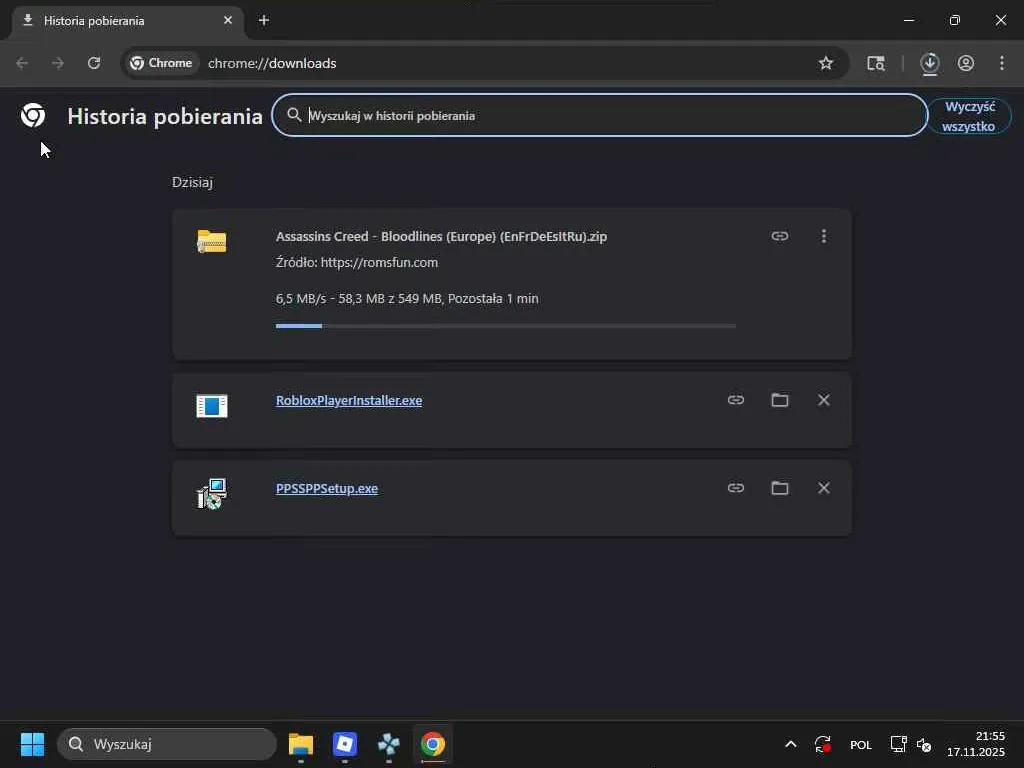Click the download speed status text
Screen dimensions: 1024x768
tap(407, 298)
